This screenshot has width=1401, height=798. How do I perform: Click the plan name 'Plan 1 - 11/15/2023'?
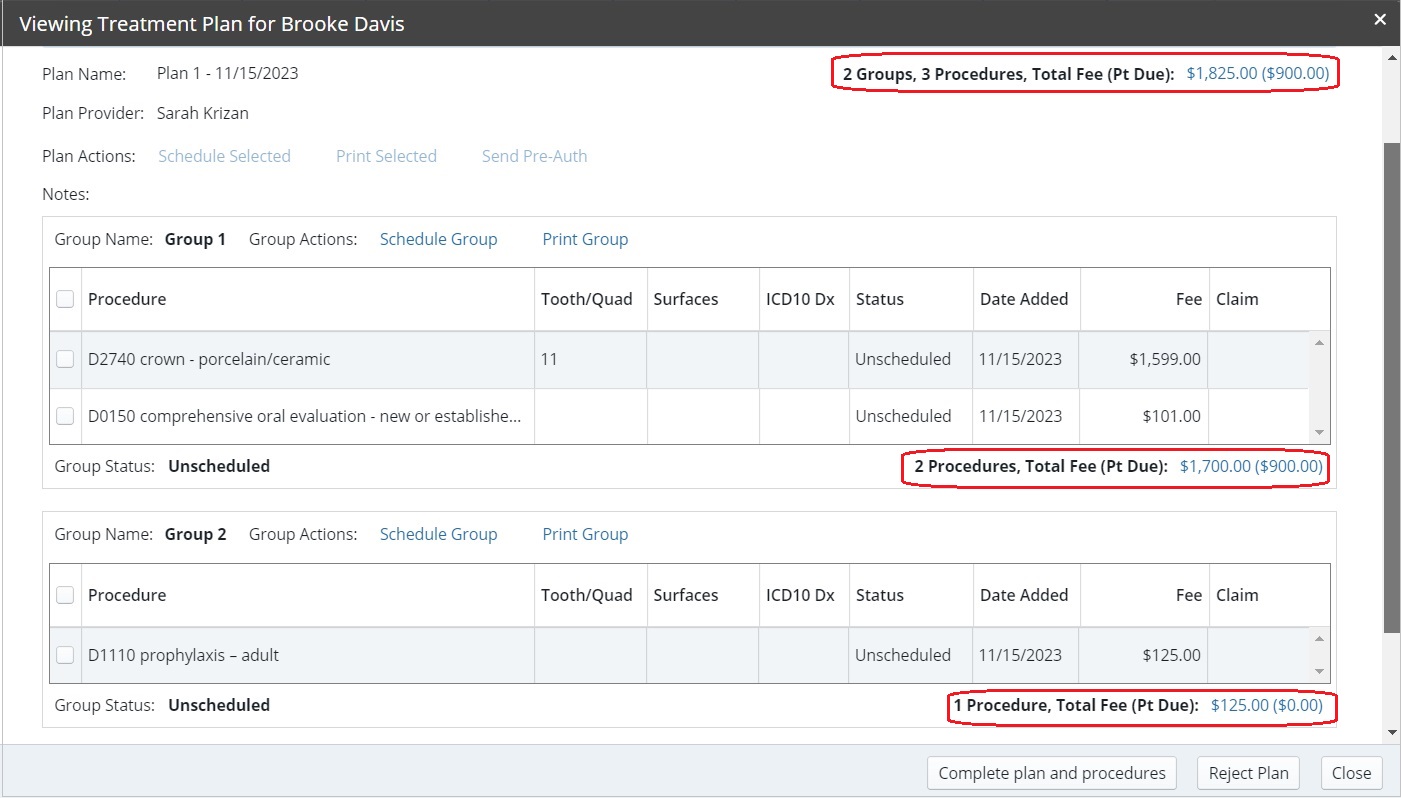[228, 73]
